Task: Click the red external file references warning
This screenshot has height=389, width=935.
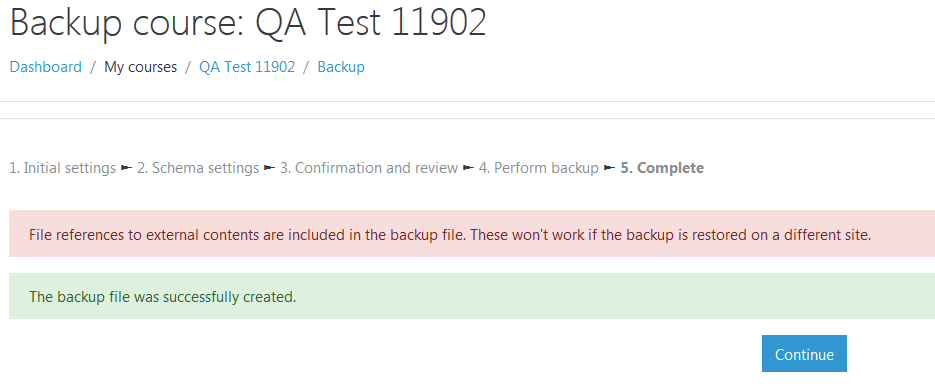Action: [x=472, y=234]
